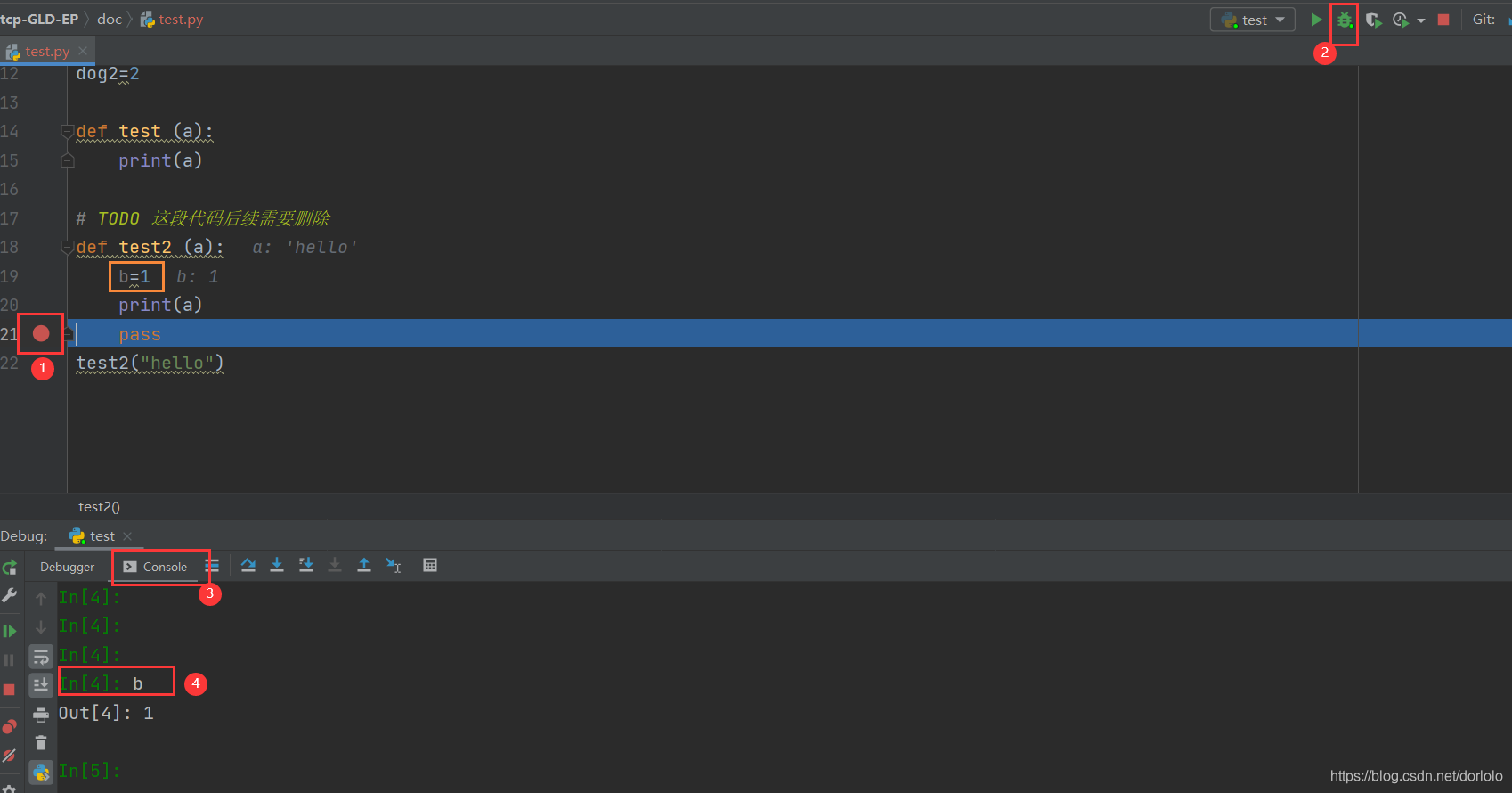Mute breakpoints using the slashed circle icon
This screenshot has width=1512, height=793.
coord(9,755)
